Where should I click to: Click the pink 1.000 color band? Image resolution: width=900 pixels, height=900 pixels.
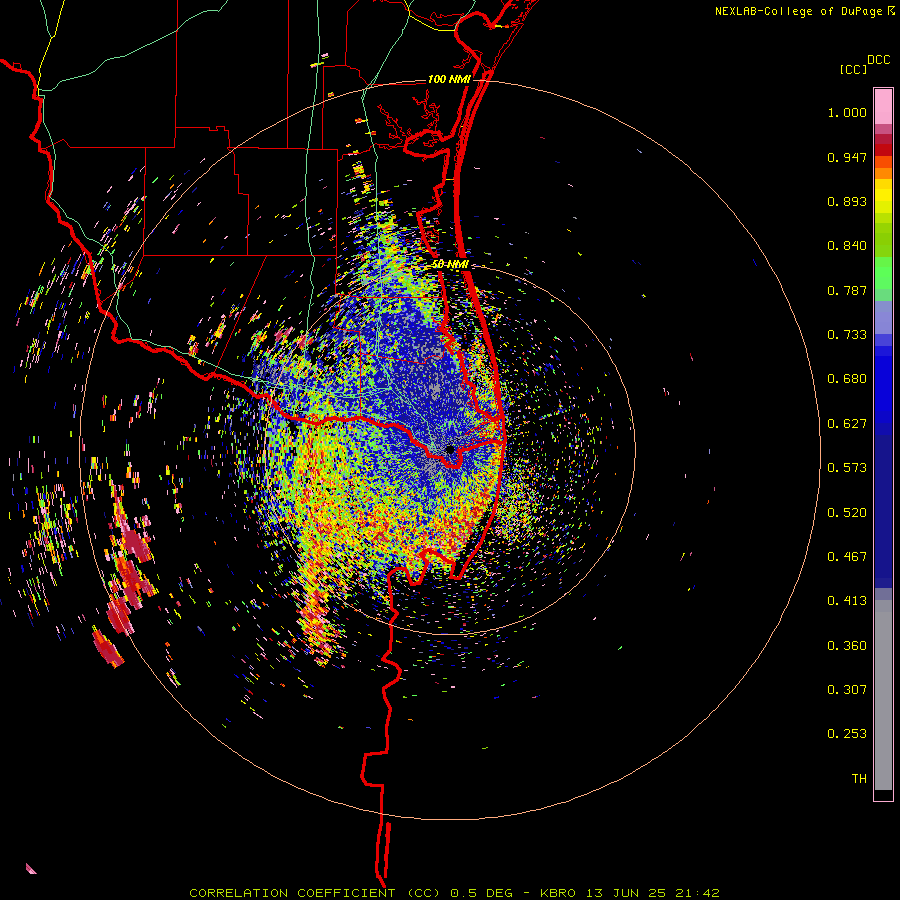pyautogui.click(x=883, y=107)
